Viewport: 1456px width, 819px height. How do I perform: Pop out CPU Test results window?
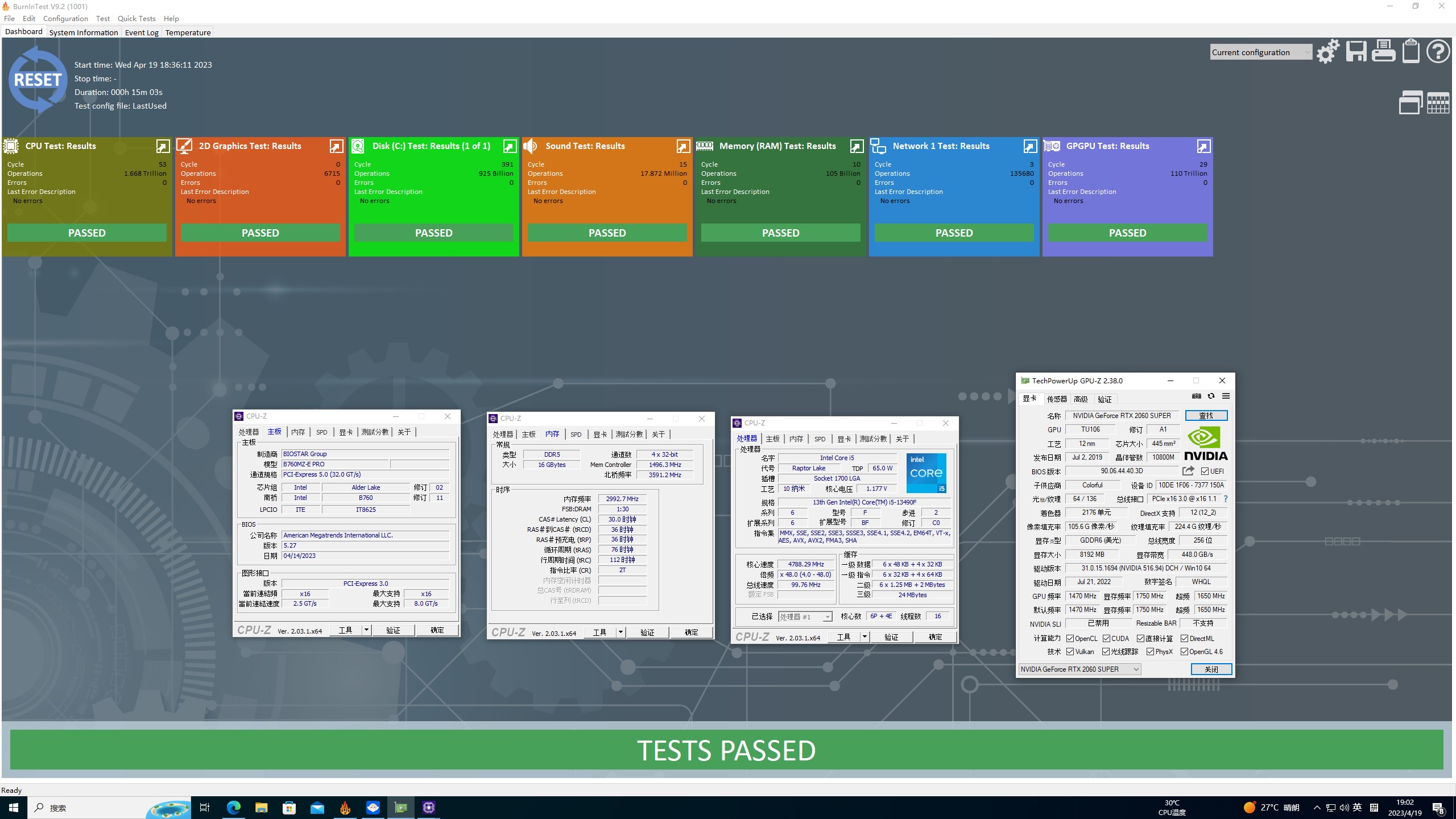tap(163, 147)
